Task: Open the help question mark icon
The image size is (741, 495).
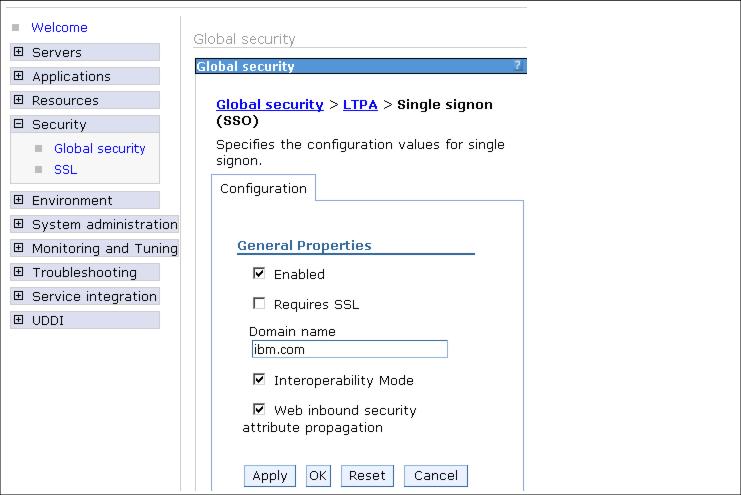Action: click(517, 65)
